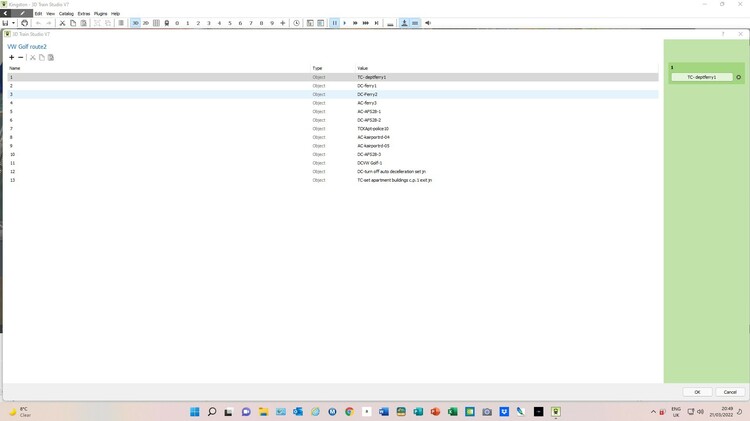Open File Explorer folder icon on taskbar
This screenshot has height=421, width=750.
(264, 411)
